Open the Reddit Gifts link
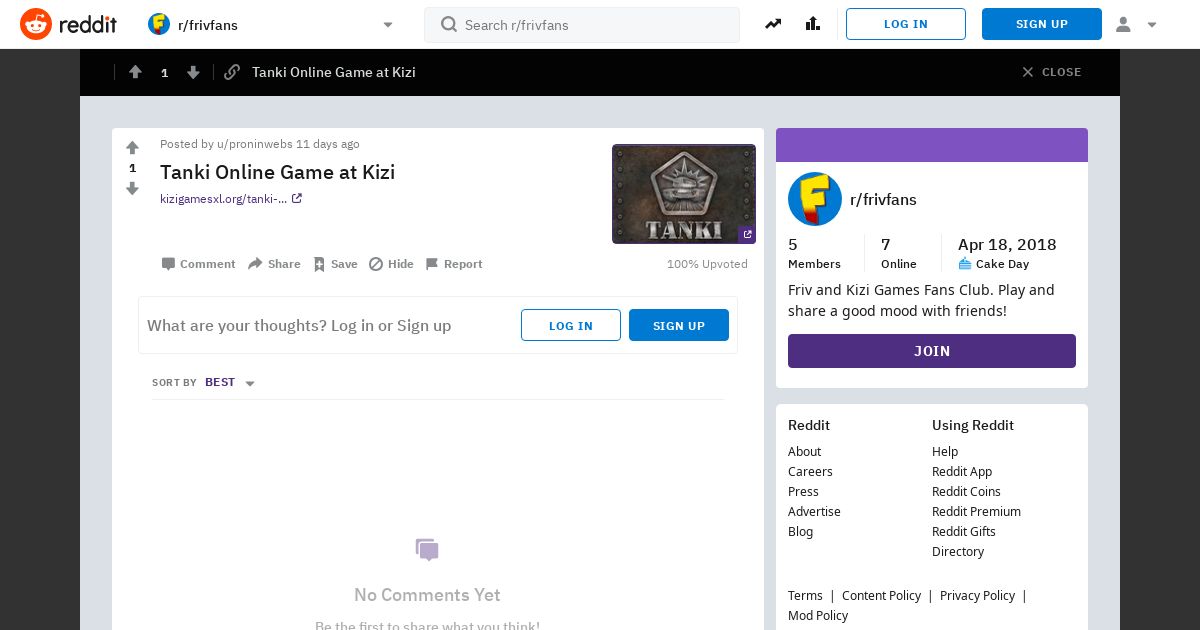 [x=964, y=531]
